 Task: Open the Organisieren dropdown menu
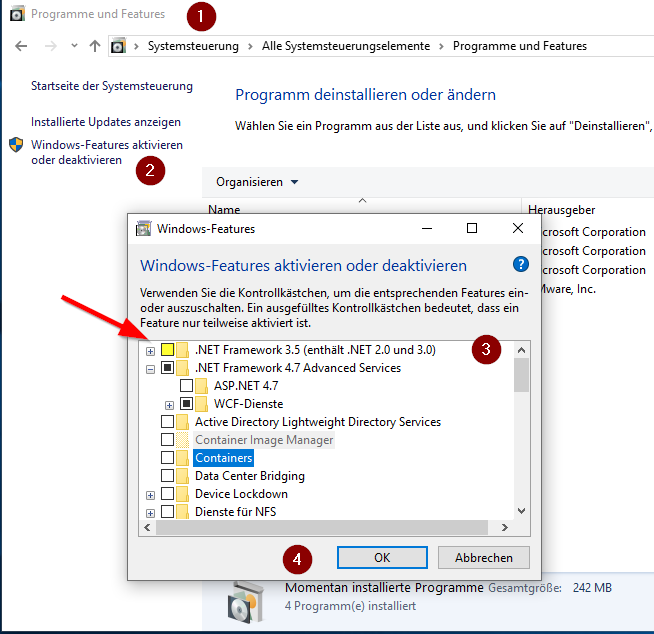pos(257,182)
